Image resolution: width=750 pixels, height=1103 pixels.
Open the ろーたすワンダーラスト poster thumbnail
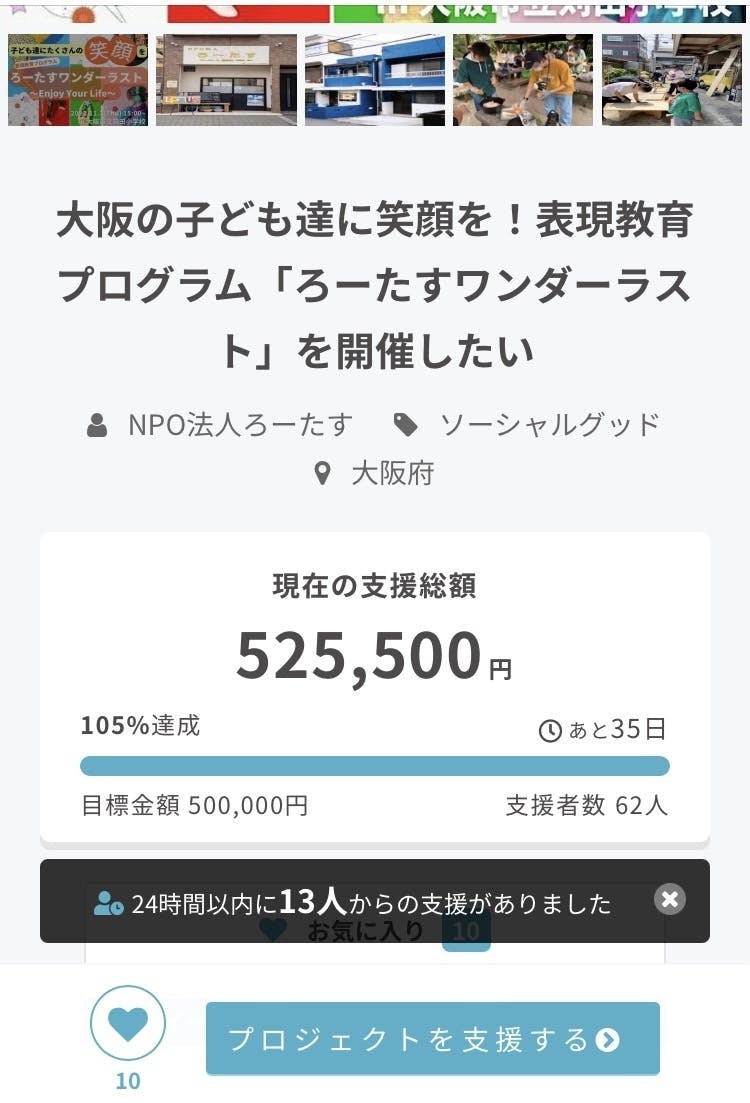(x=78, y=80)
